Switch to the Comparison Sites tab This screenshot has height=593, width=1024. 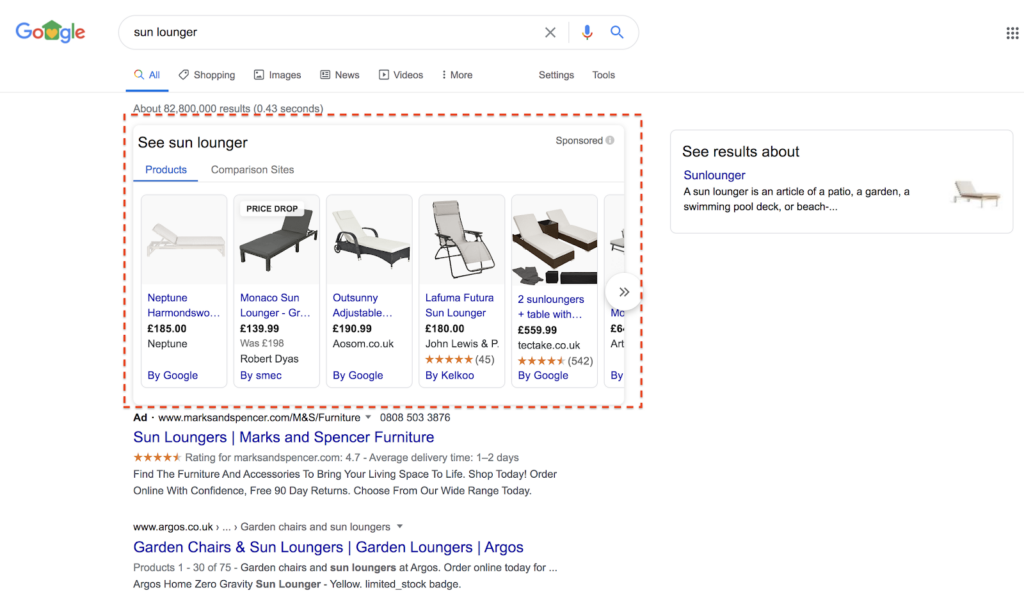coord(252,170)
